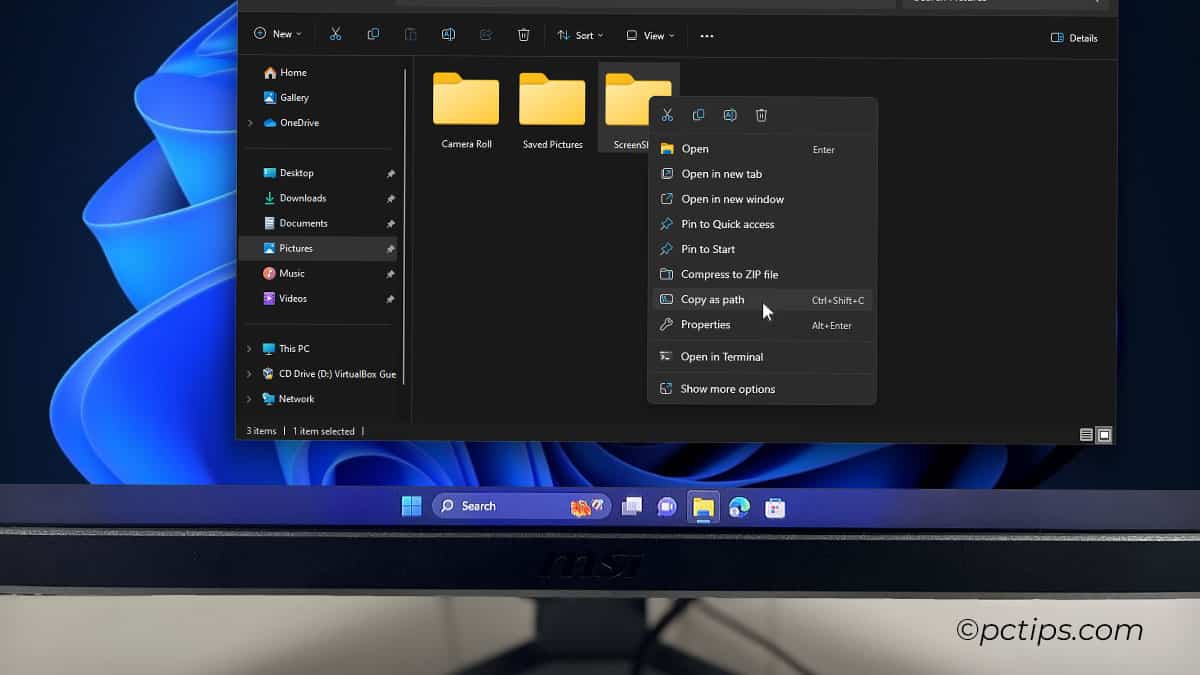Screen dimensions: 1200x675
Task: Expand This PC in the sidebar
Action: (248, 348)
